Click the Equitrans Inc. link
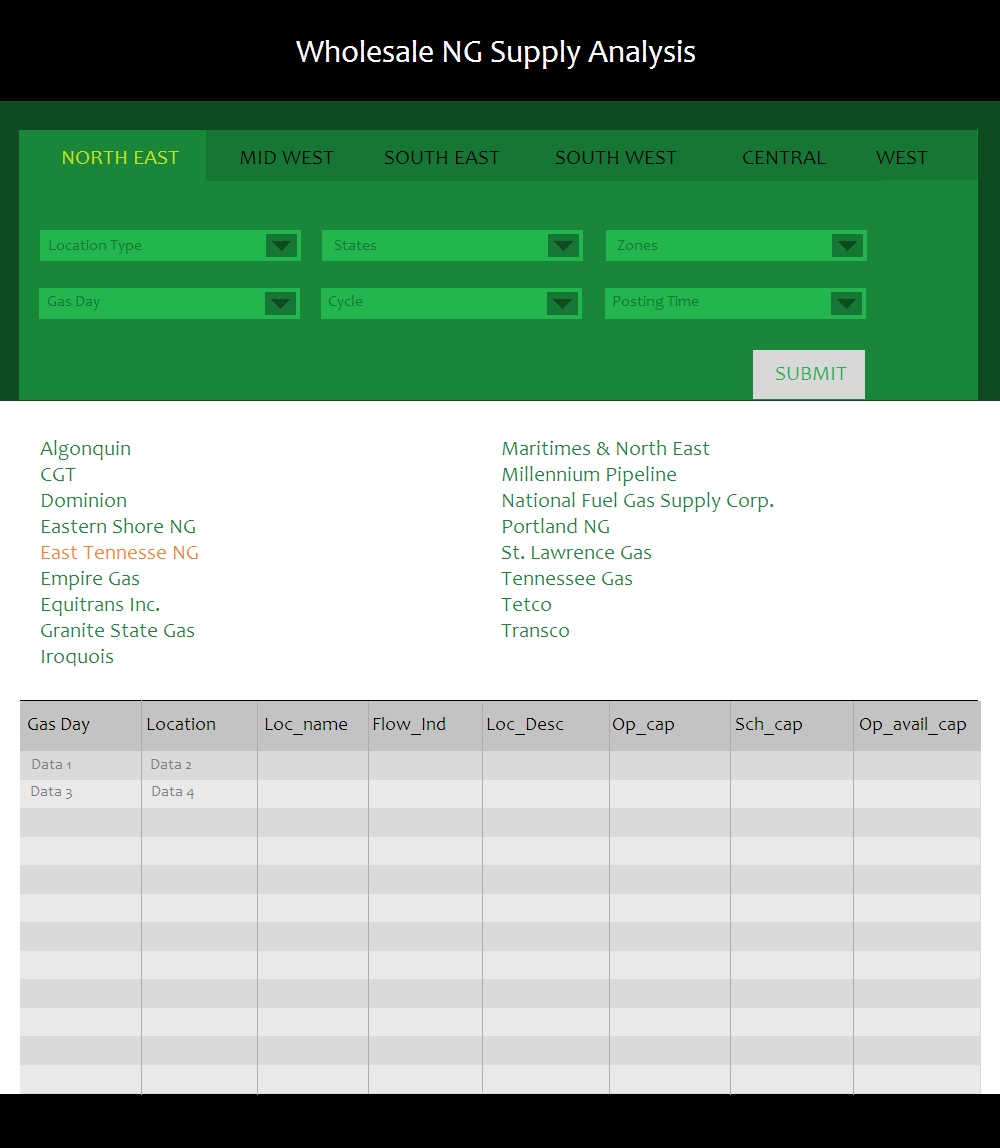This screenshot has width=1000, height=1148. coord(100,605)
